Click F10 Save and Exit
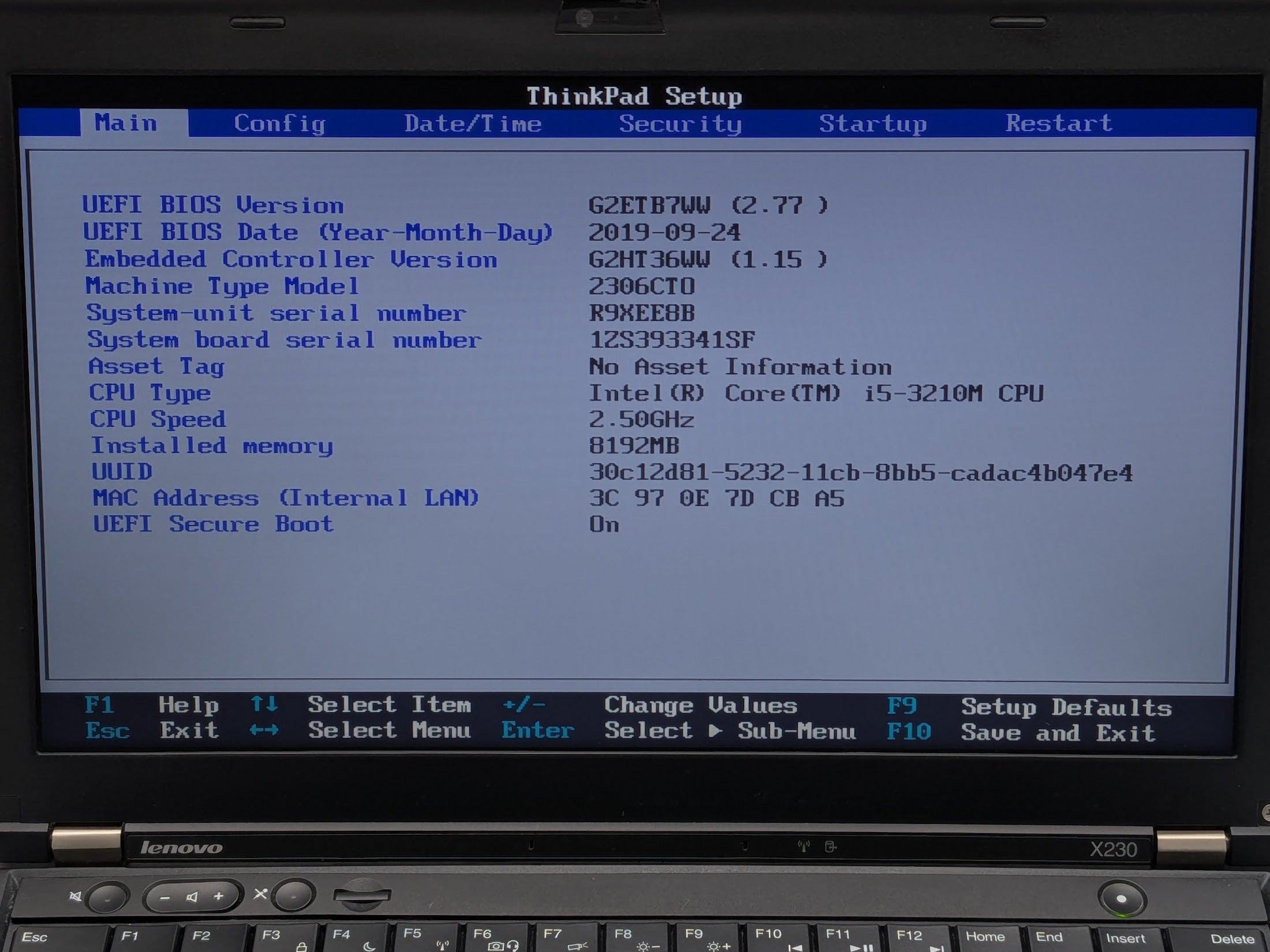The width and height of the screenshot is (1270, 952). (909, 732)
